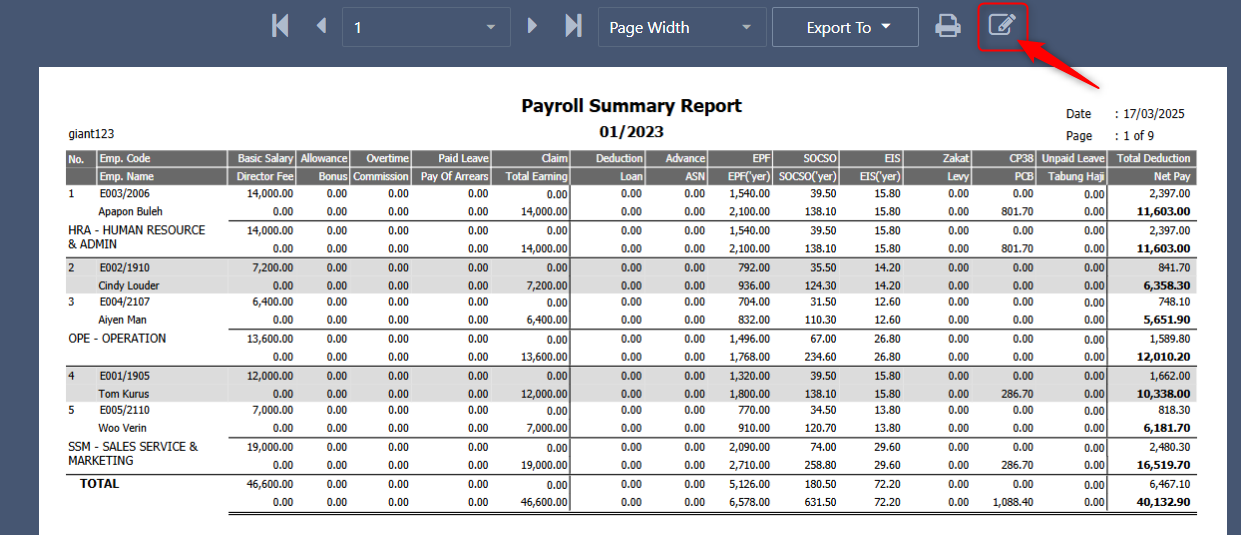This screenshot has height=535, width=1241.
Task: Click Unpaid Leave column header
Action: pyautogui.click(x=1073, y=158)
